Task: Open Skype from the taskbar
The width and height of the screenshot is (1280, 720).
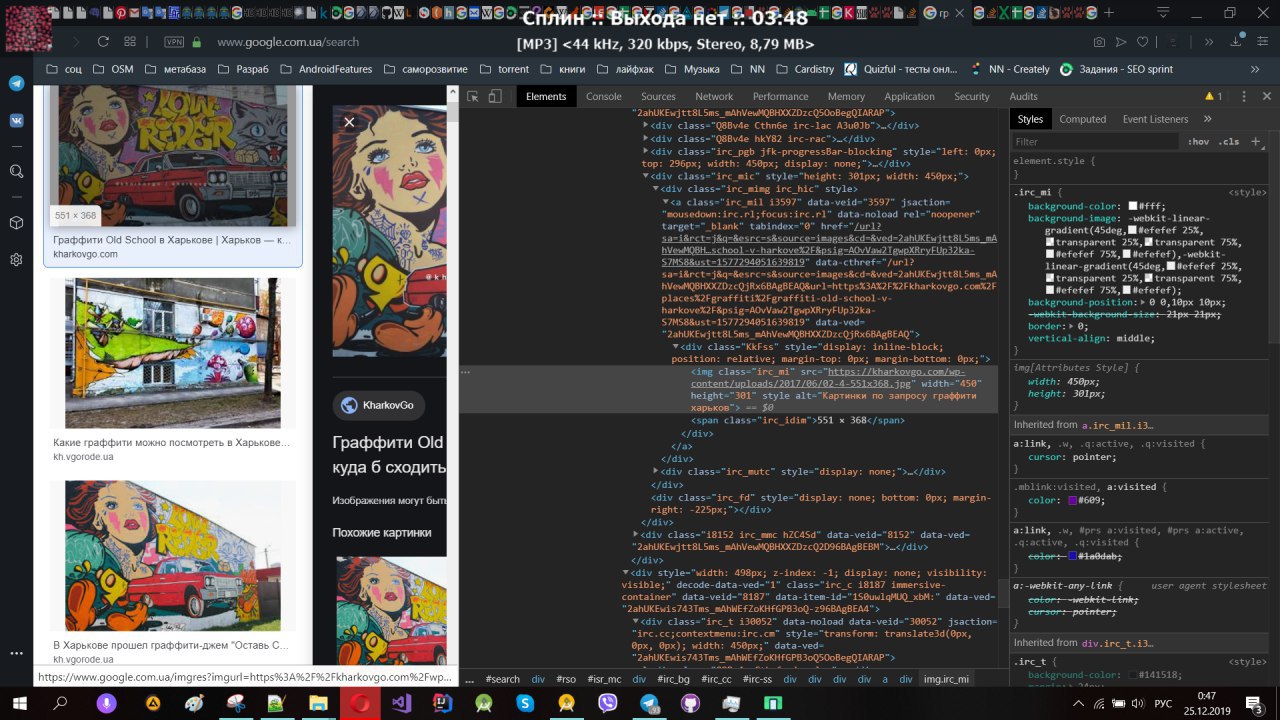Action: [525, 703]
